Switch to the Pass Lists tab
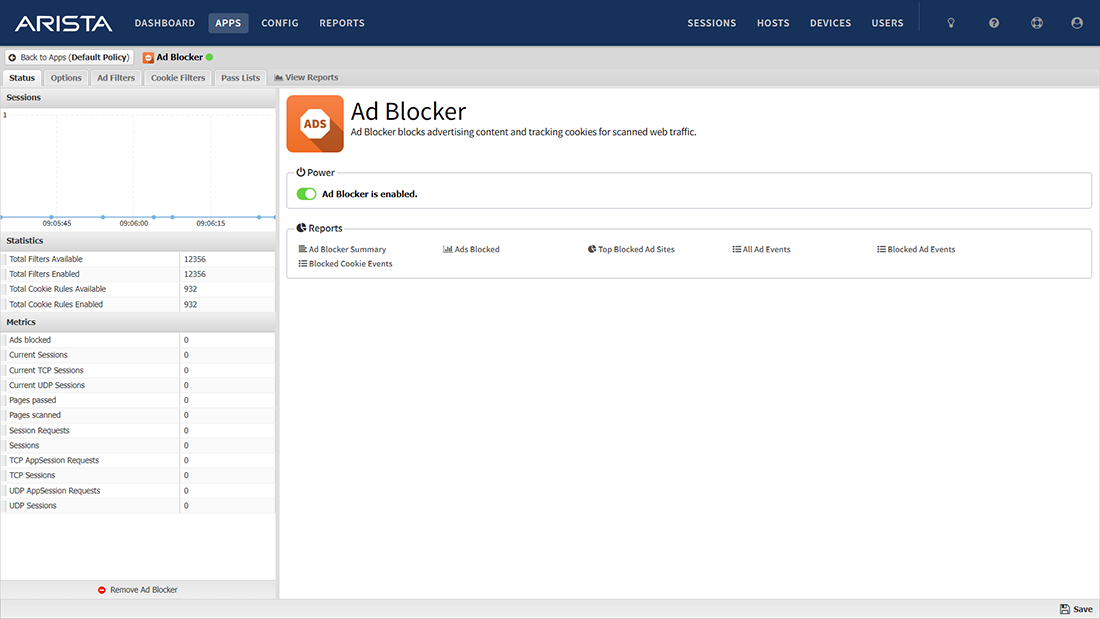The width and height of the screenshot is (1100, 619). pyautogui.click(x=240, y=78)
